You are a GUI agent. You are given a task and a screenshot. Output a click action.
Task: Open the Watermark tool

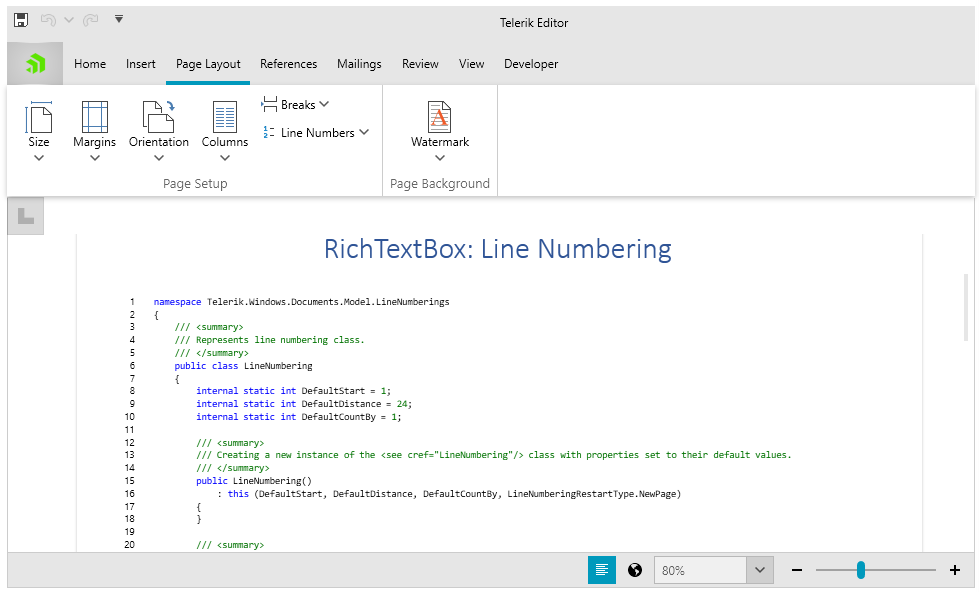[439, 128]
